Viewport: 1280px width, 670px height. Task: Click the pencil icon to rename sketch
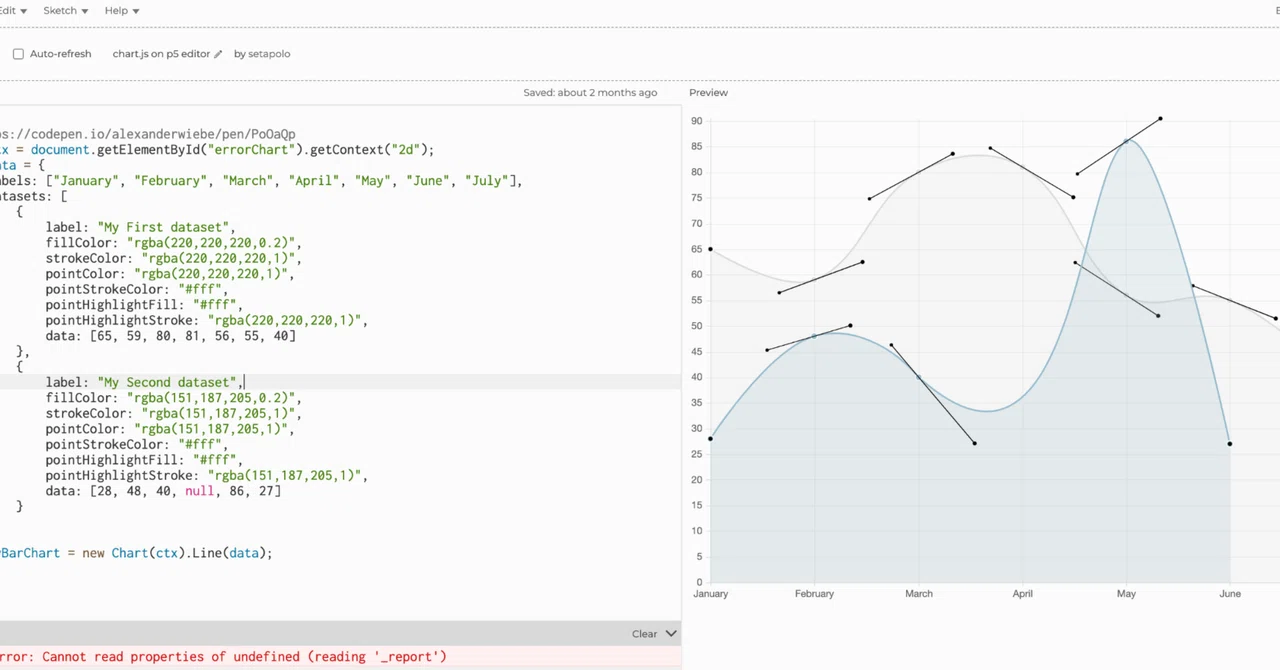coord(218,54)
